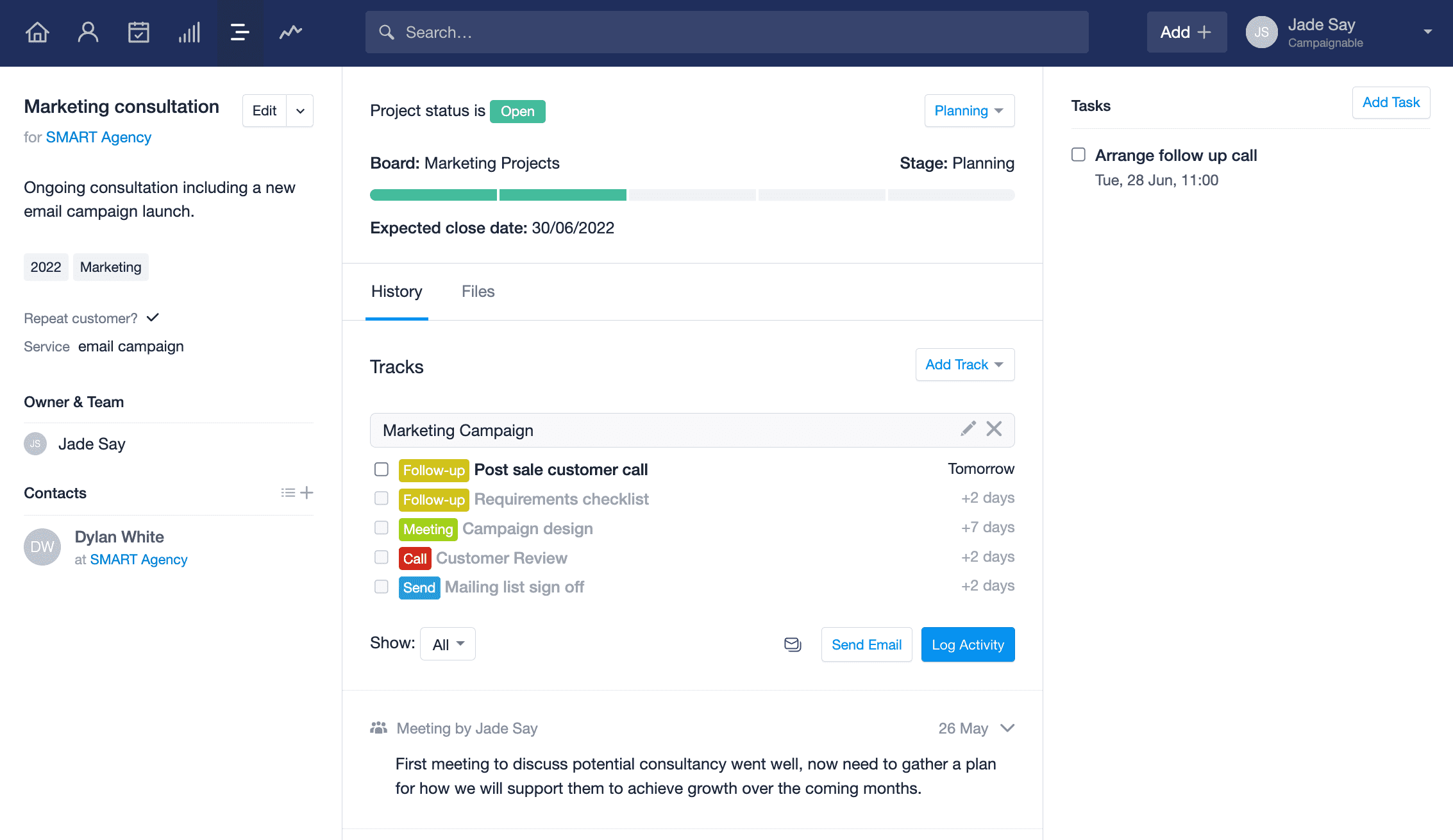1453x840 pixels.
Task: Click the Calendar icon in navigation
Action: coord(138,33)
